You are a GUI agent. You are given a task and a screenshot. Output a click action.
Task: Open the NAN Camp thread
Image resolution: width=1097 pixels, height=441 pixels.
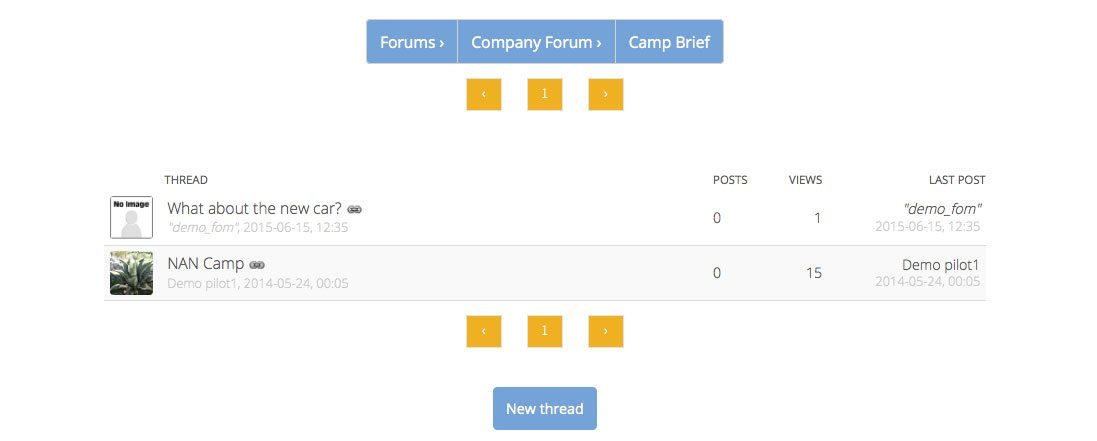coord(206,264)
